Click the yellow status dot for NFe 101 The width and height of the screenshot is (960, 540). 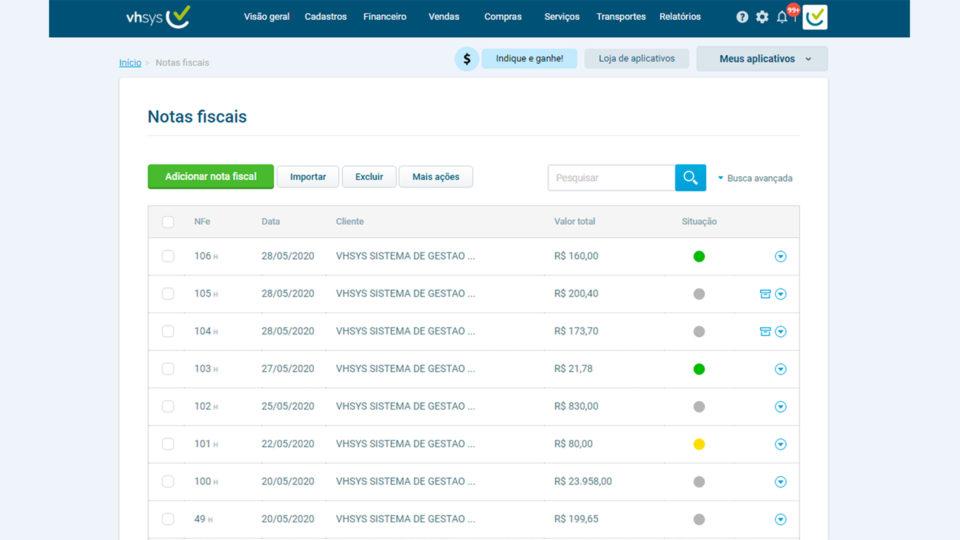pyautogui.click(x=699, y=444)
